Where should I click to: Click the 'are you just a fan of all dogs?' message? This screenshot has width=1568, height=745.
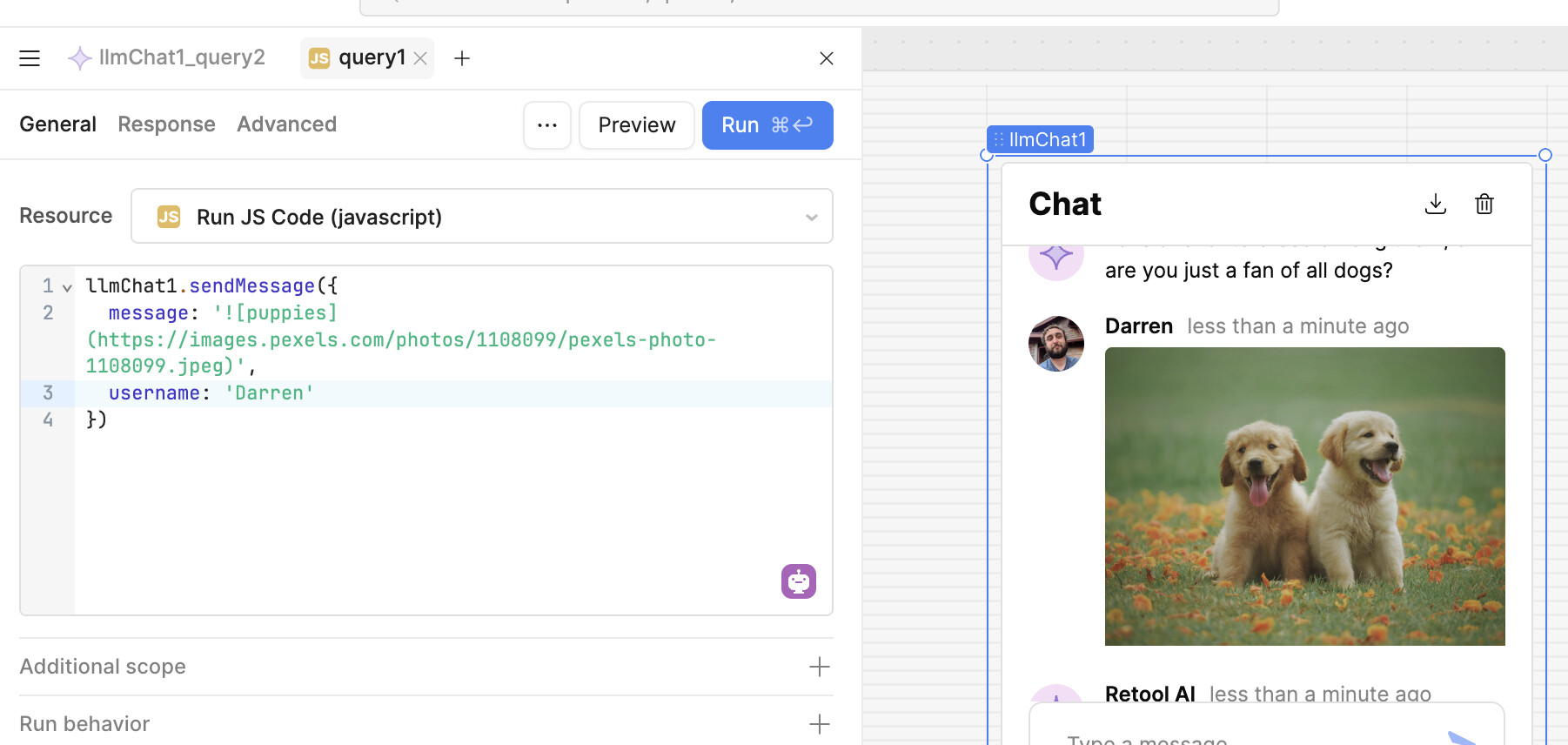[1249, 271]
